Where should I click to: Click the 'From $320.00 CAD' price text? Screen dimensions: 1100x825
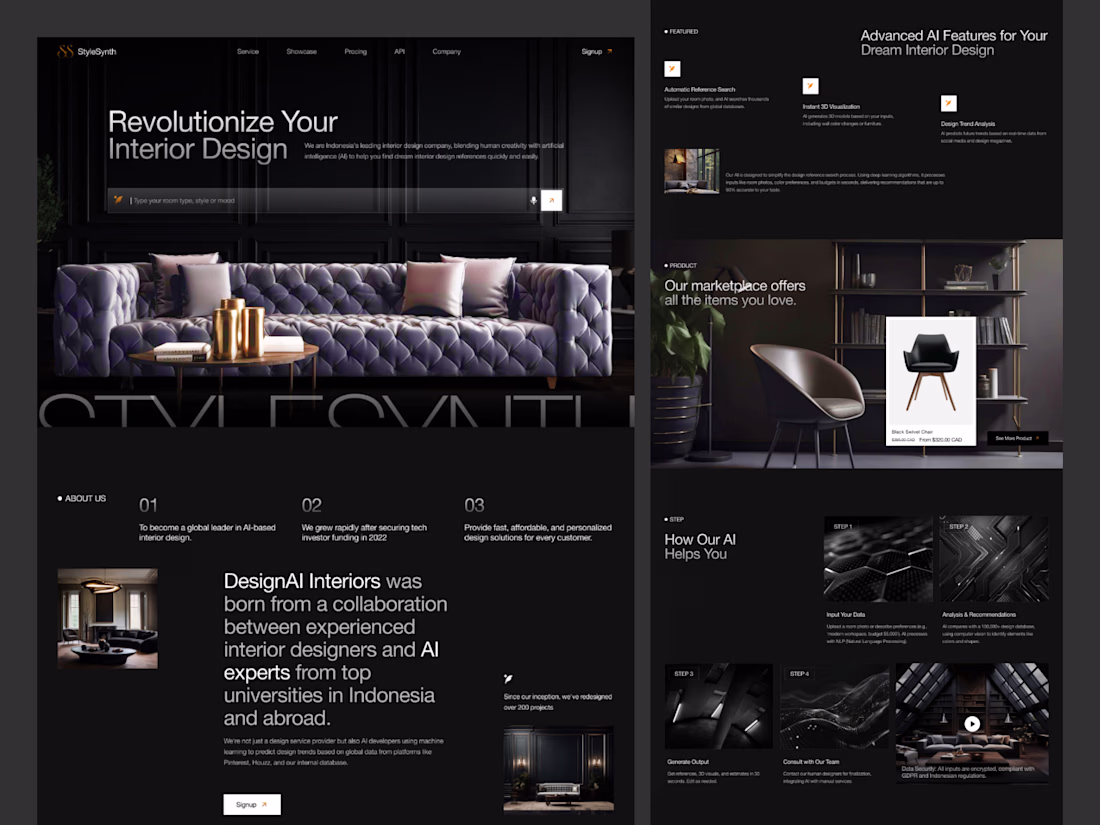pos(940,440)
